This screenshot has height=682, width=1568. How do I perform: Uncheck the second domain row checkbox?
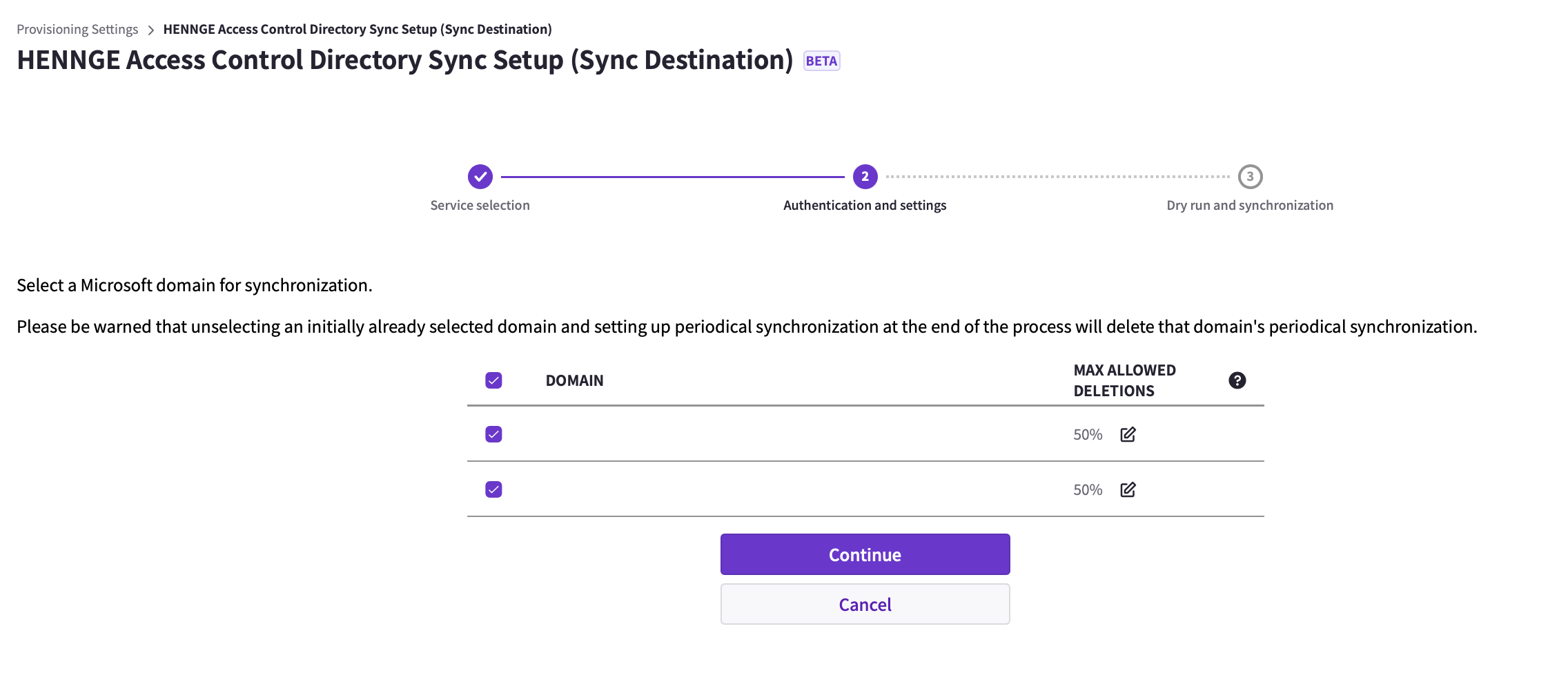[x=493, y=489]
